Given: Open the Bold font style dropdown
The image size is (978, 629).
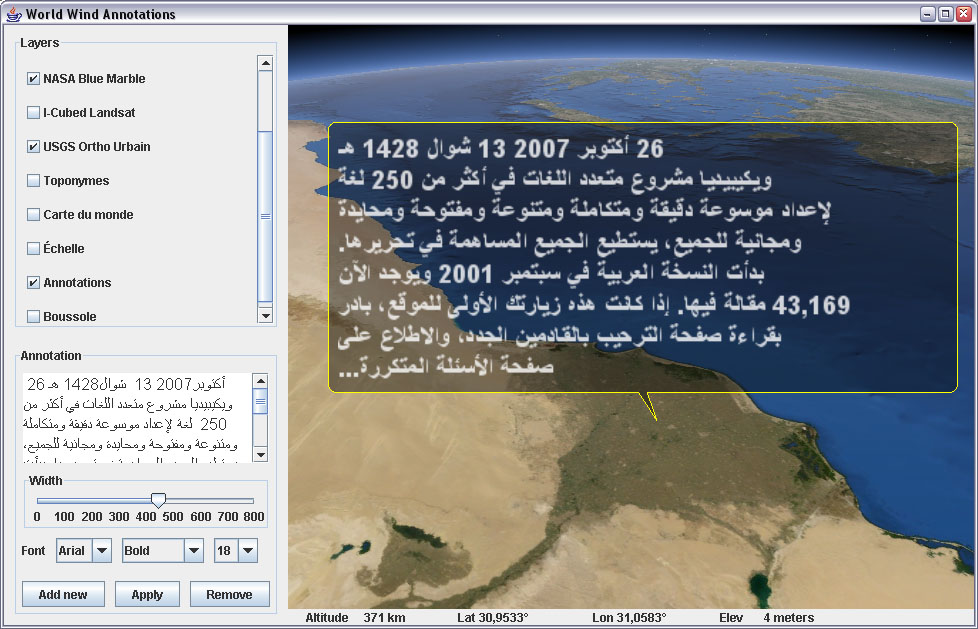Looking at the screenshot, I should 194,551.
